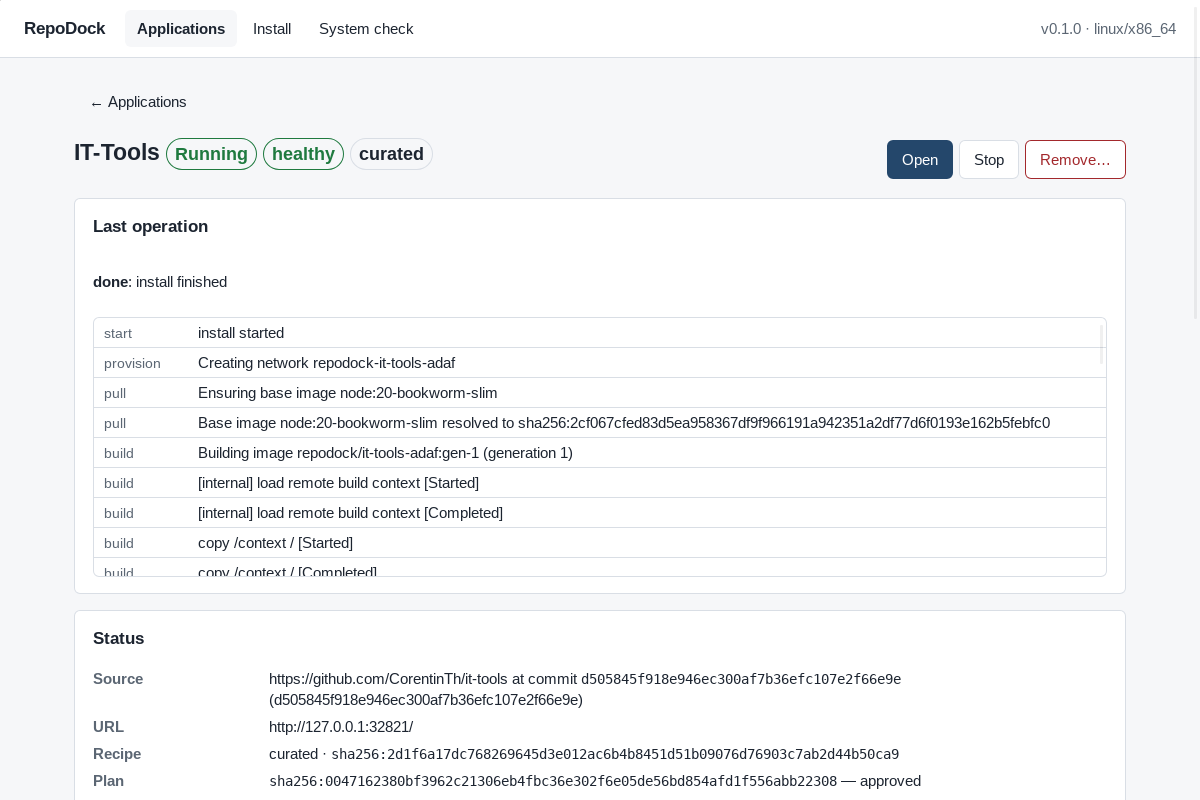Follow the back link to Applications
Viewport: 1200px width, 800px height.
coord(138,102)
